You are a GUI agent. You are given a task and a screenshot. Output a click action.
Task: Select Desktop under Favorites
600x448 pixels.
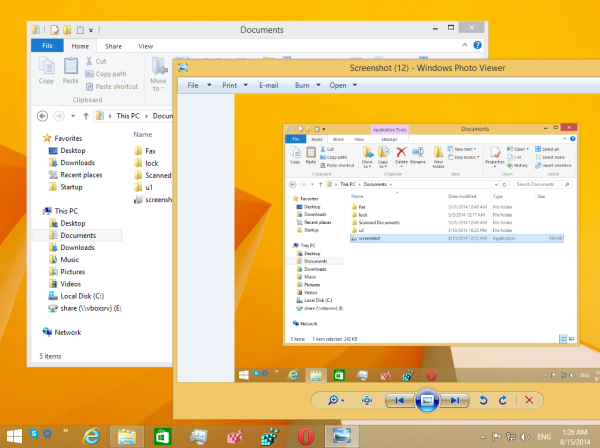tap(67, 150)
